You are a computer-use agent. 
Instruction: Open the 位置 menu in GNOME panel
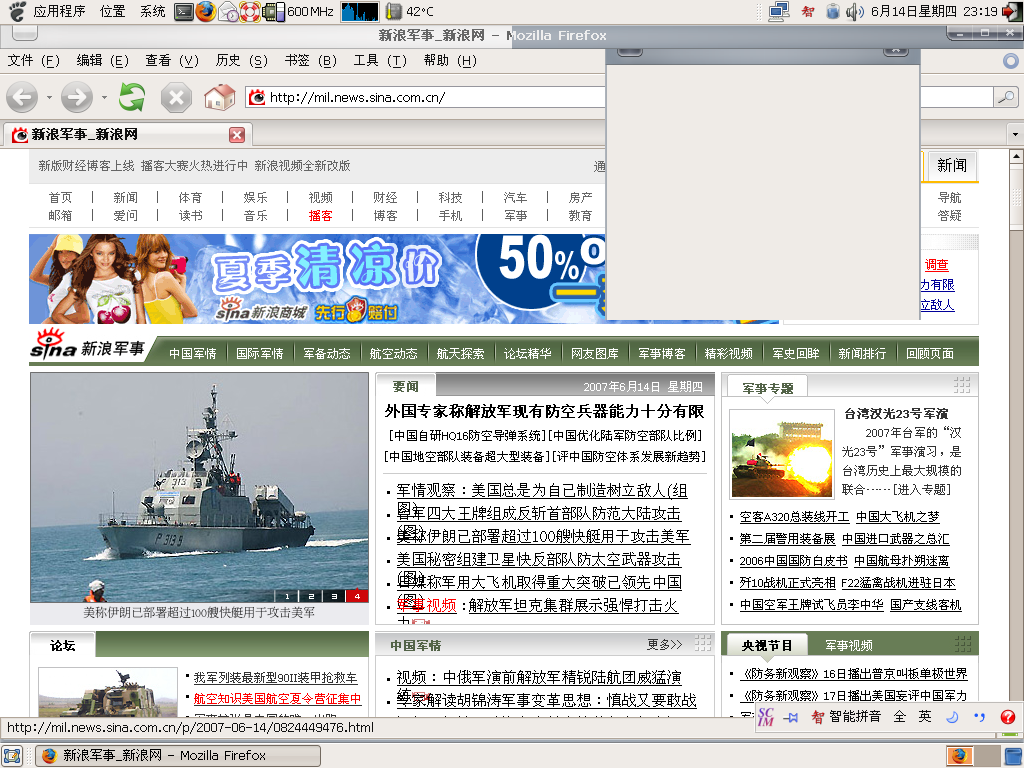[x=112, y=11]
